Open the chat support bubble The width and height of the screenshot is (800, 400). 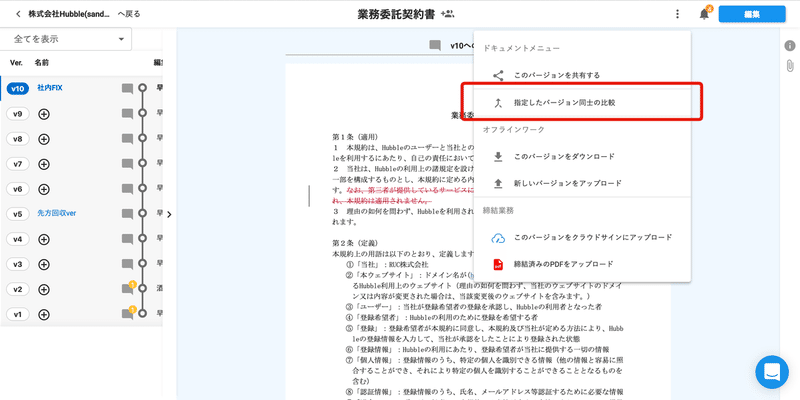pyautogui.click(x=772, y=372)
